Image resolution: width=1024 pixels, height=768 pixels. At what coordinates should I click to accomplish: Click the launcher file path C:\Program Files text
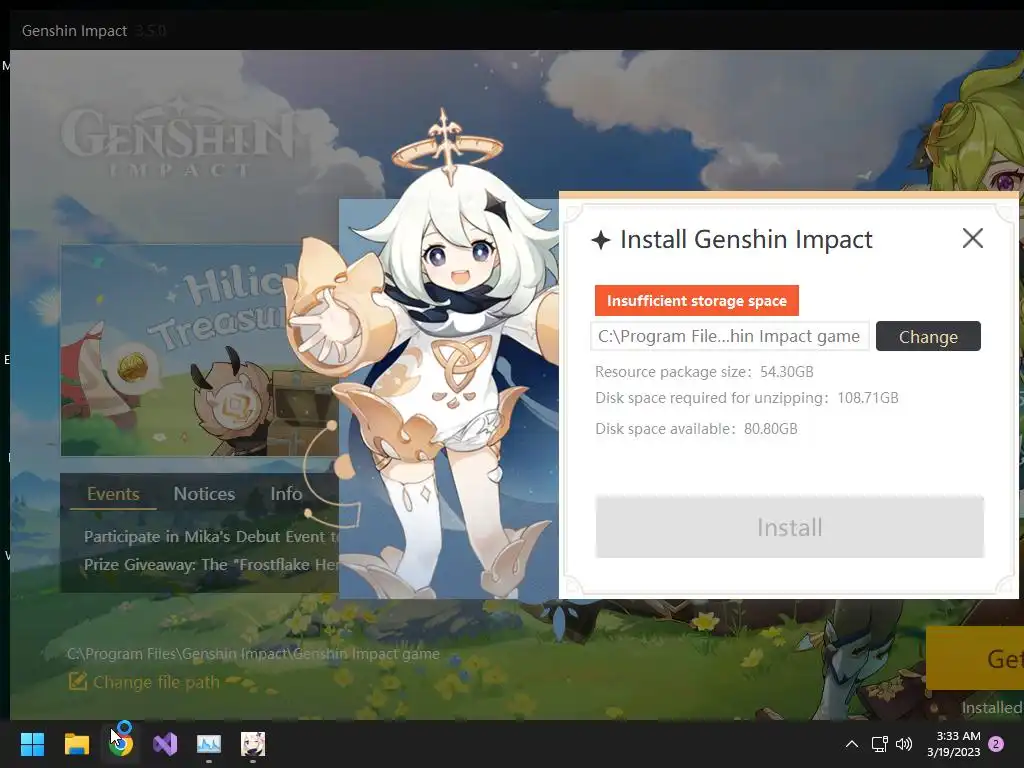pyautogui.click(x=253, y=654)
